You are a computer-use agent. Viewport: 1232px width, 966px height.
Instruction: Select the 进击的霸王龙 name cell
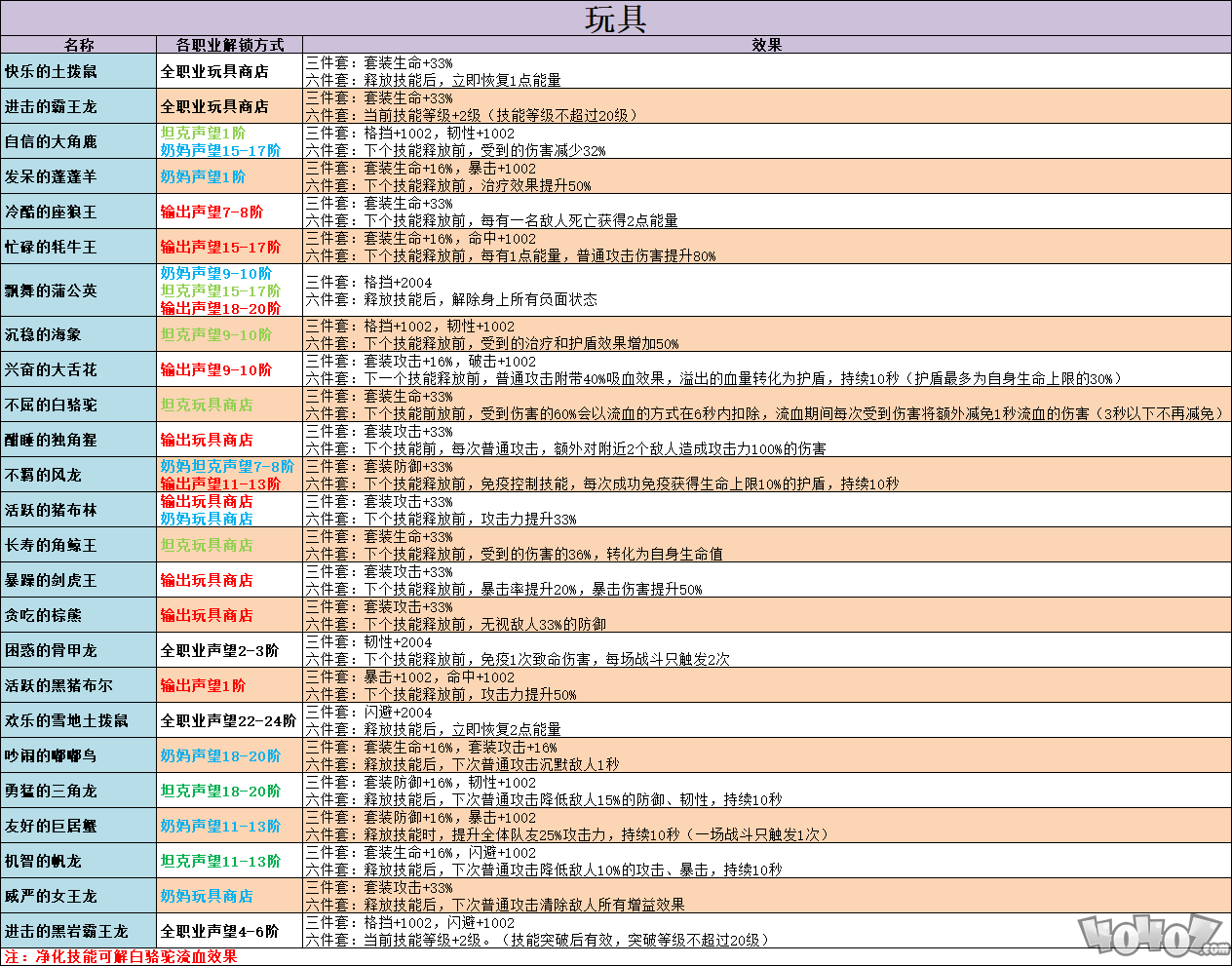tap(52, 106)
